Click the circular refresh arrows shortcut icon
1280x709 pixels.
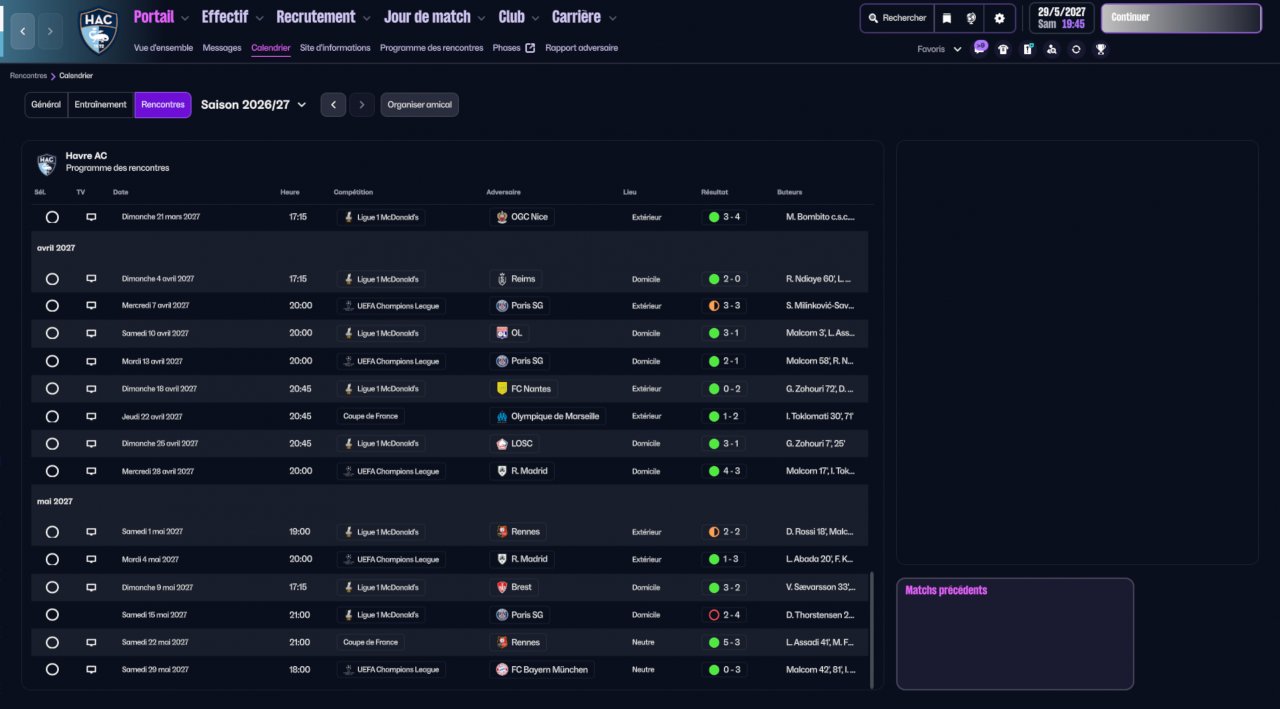(x=1076, y=49)
